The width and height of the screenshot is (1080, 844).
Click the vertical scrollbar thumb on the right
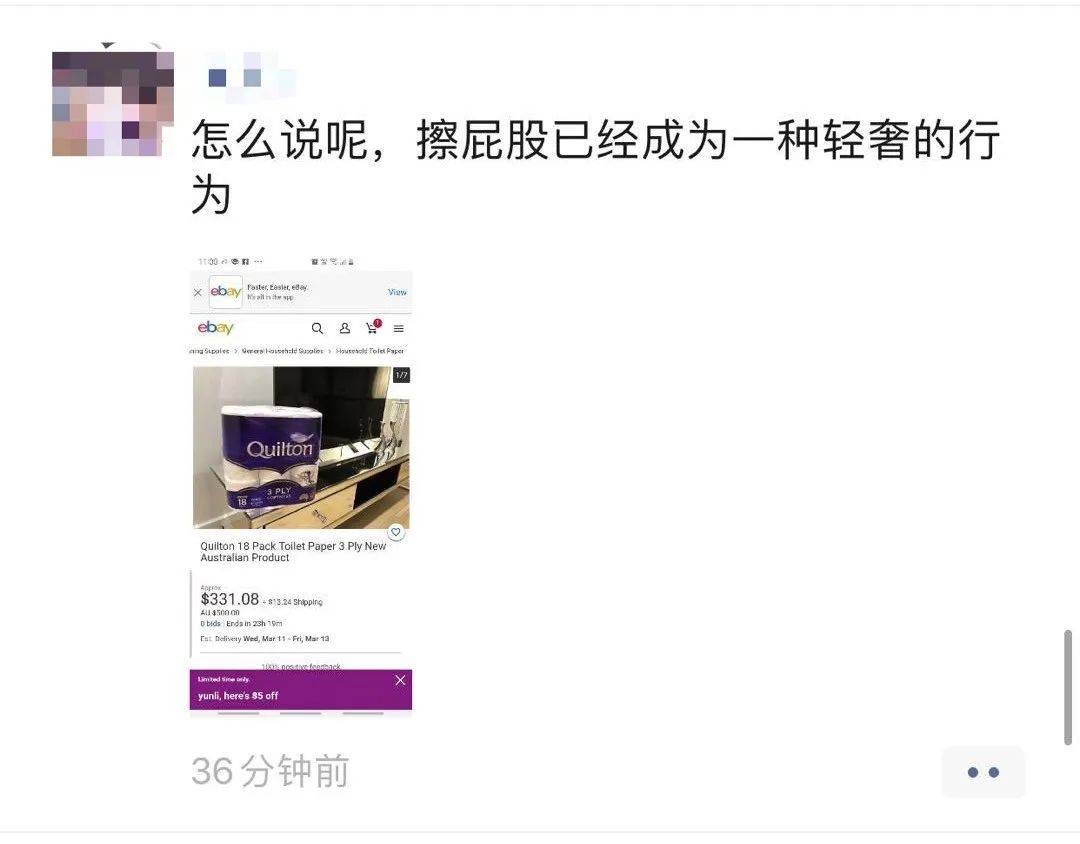tap(1068, 687)
